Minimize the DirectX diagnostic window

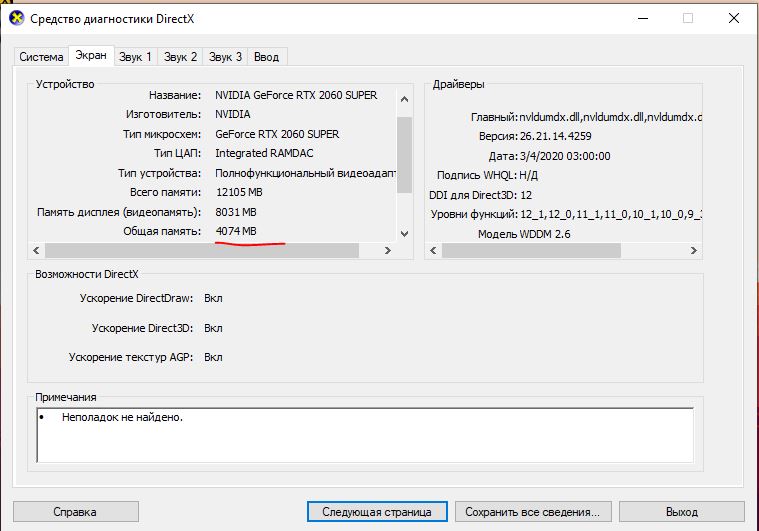(643, 18)
